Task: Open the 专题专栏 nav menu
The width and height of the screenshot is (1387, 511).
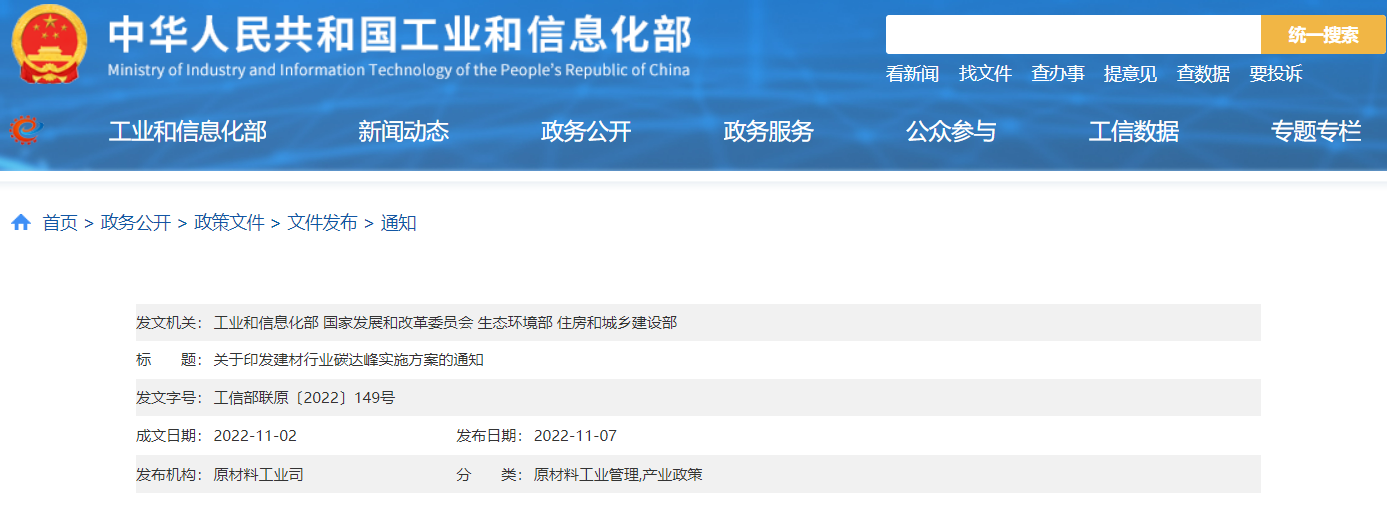Action: 1316,131
